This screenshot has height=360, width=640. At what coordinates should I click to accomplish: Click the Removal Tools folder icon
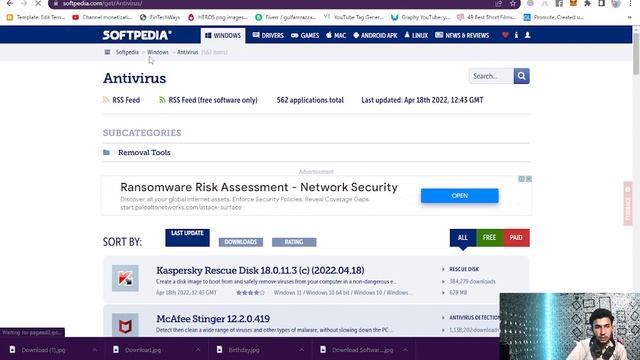(x=107, y=152)
